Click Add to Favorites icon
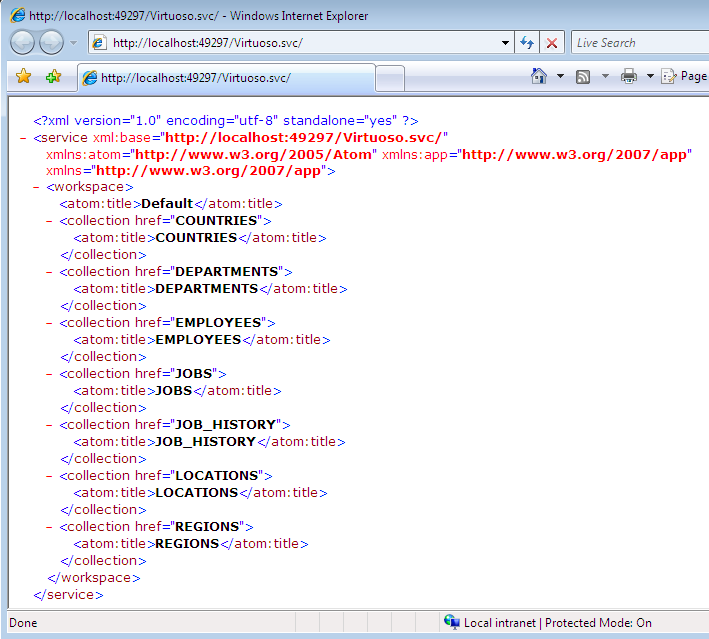709x639 pixels. 53,77
